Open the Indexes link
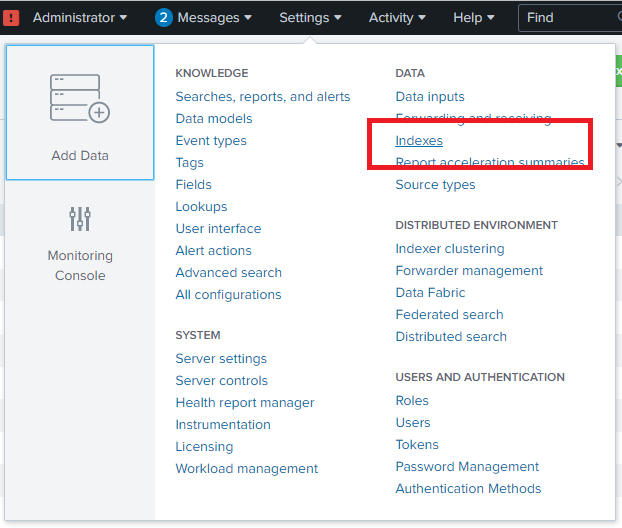This screenshot has height=528, width=622. coord(419,141)
